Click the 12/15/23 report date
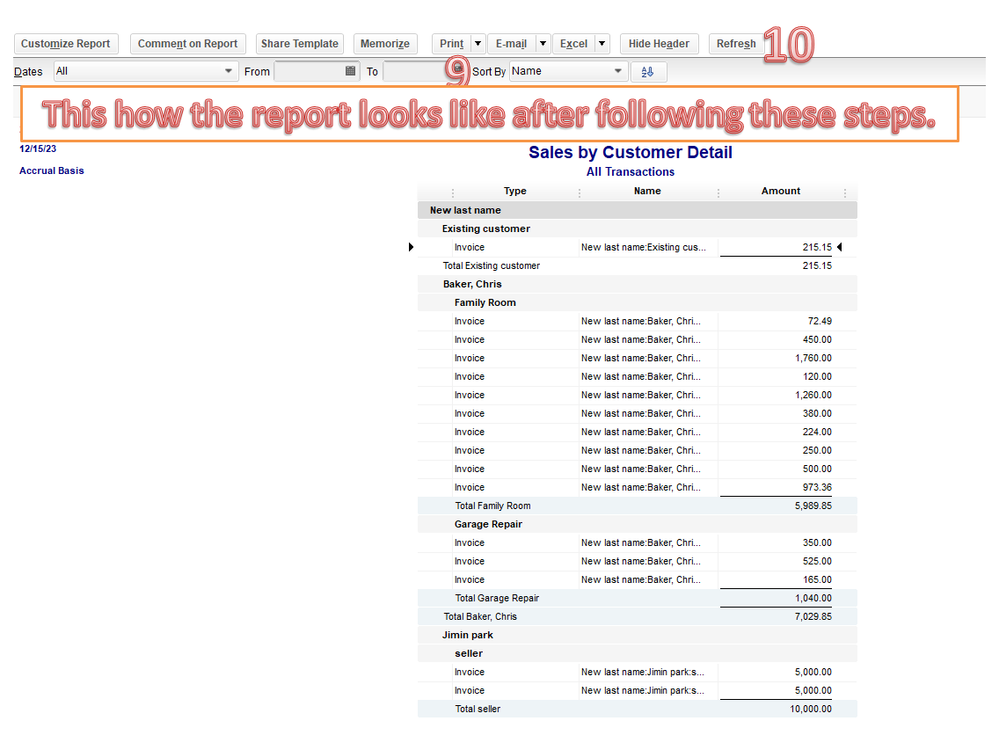This screenshot has width=999, height=749. point(38,148)
